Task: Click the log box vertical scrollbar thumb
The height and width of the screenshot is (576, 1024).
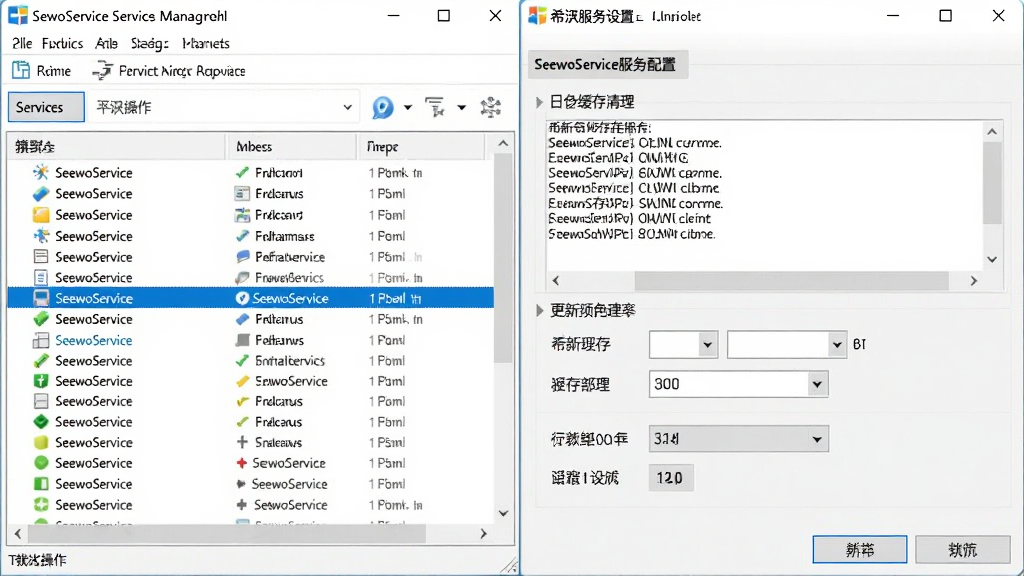Action: [991, 183]
